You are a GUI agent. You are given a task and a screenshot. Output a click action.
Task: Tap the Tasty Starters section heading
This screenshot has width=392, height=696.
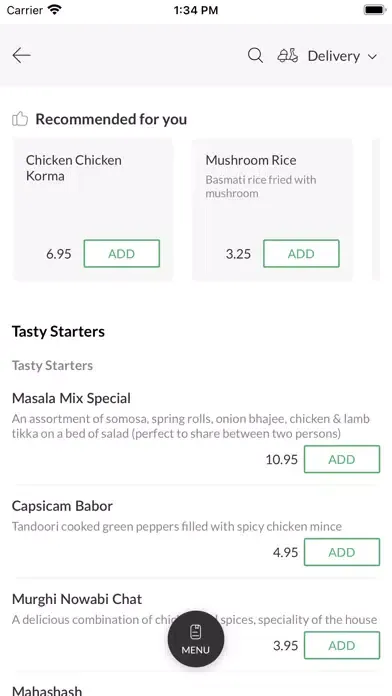coord(58,332)
